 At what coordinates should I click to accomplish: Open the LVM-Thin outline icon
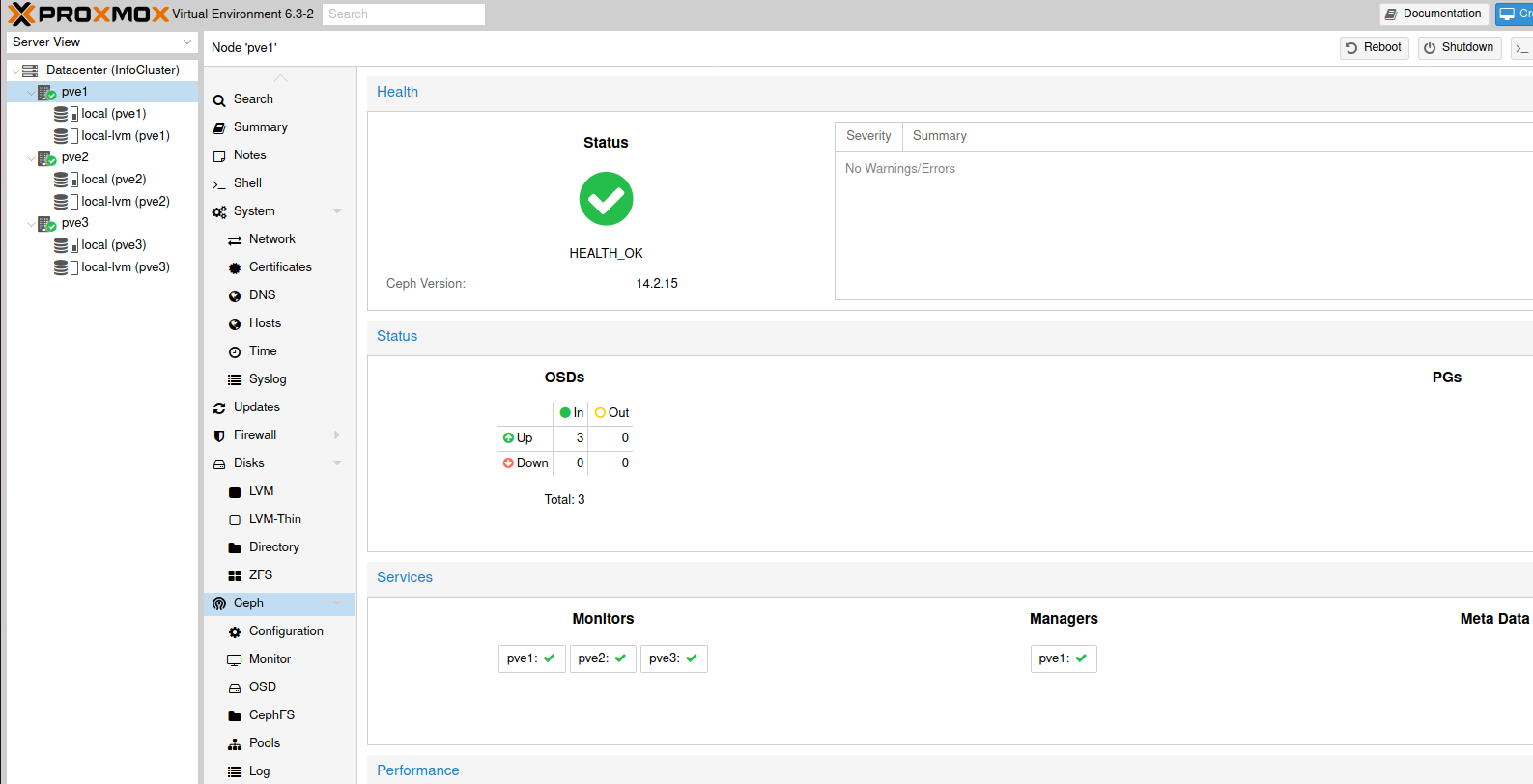pyautogui.click(x=235, y=520)
